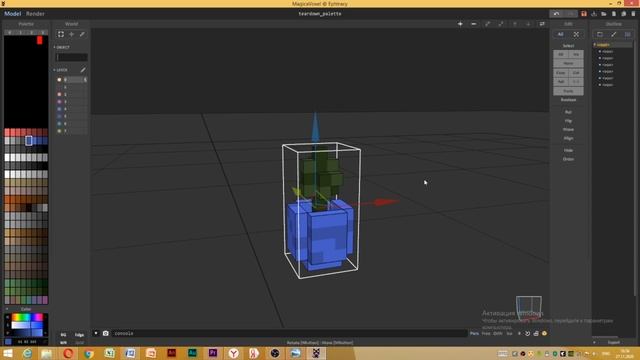
Task: Select the world pencil tool
Action: (x=82, y=34)
